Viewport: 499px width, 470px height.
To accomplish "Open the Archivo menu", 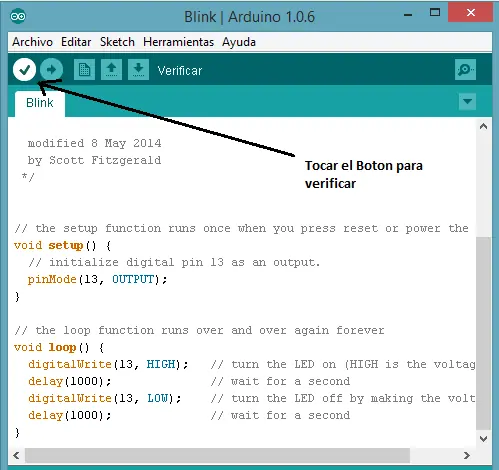I will tap(32, 42).
